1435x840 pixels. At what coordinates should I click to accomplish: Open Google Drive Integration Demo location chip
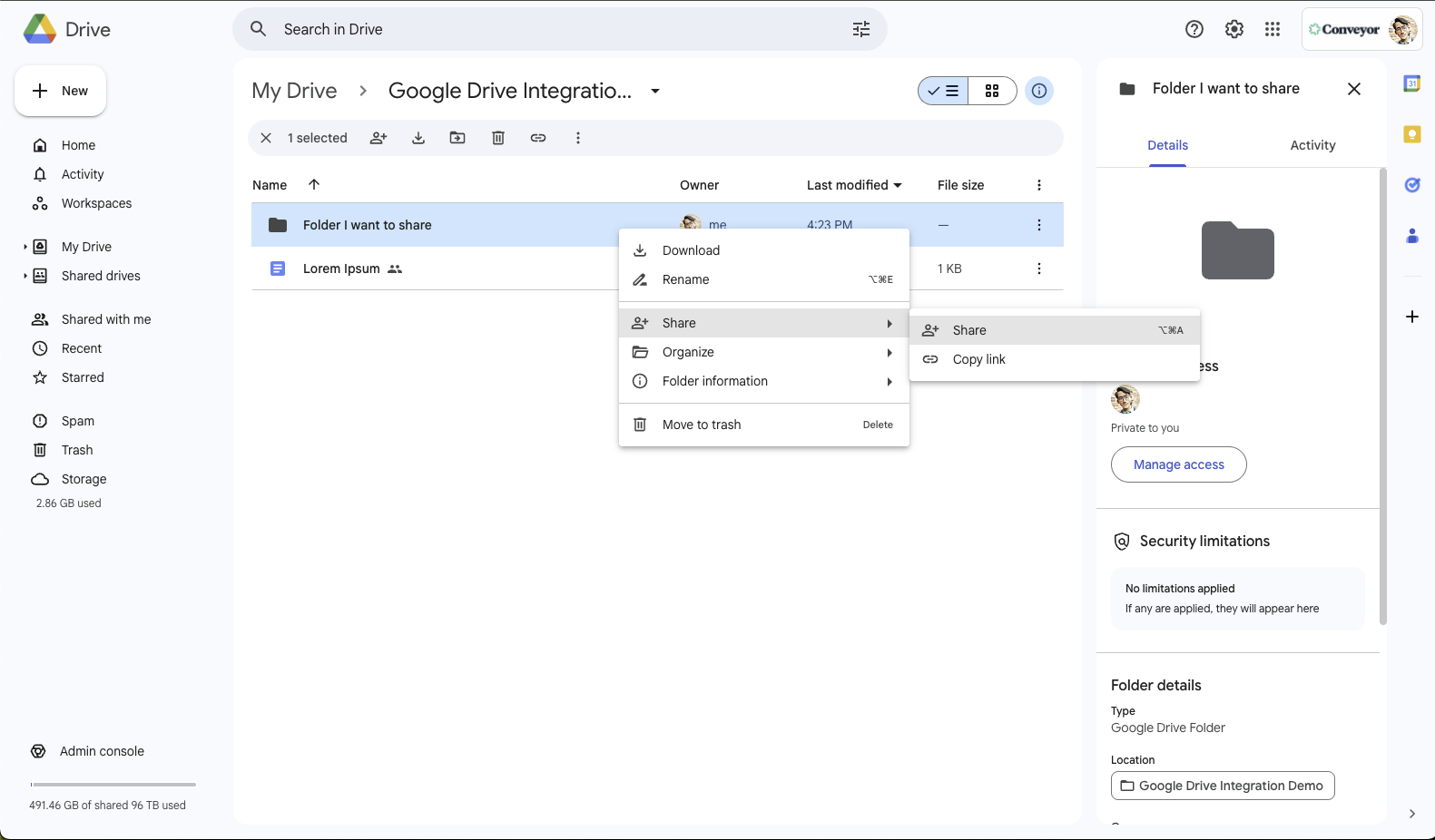(1223, 786)
